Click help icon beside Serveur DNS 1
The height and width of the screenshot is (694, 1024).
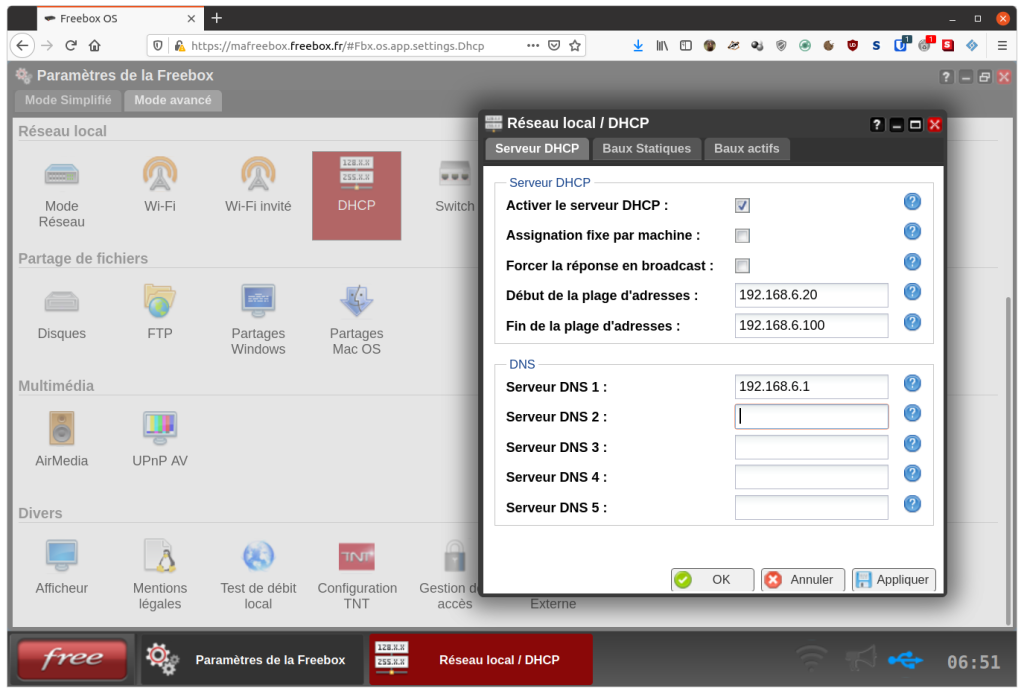[912, 383]
